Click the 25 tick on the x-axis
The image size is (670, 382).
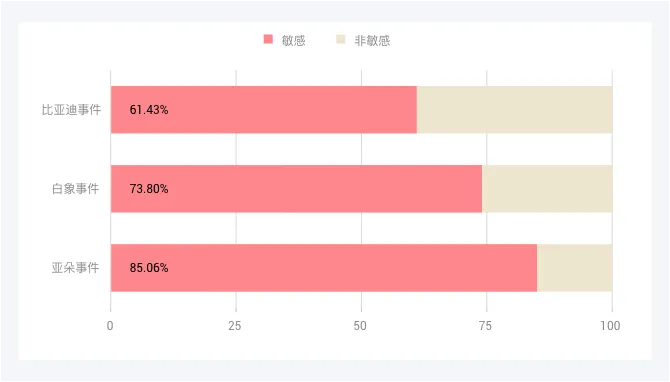235,326
